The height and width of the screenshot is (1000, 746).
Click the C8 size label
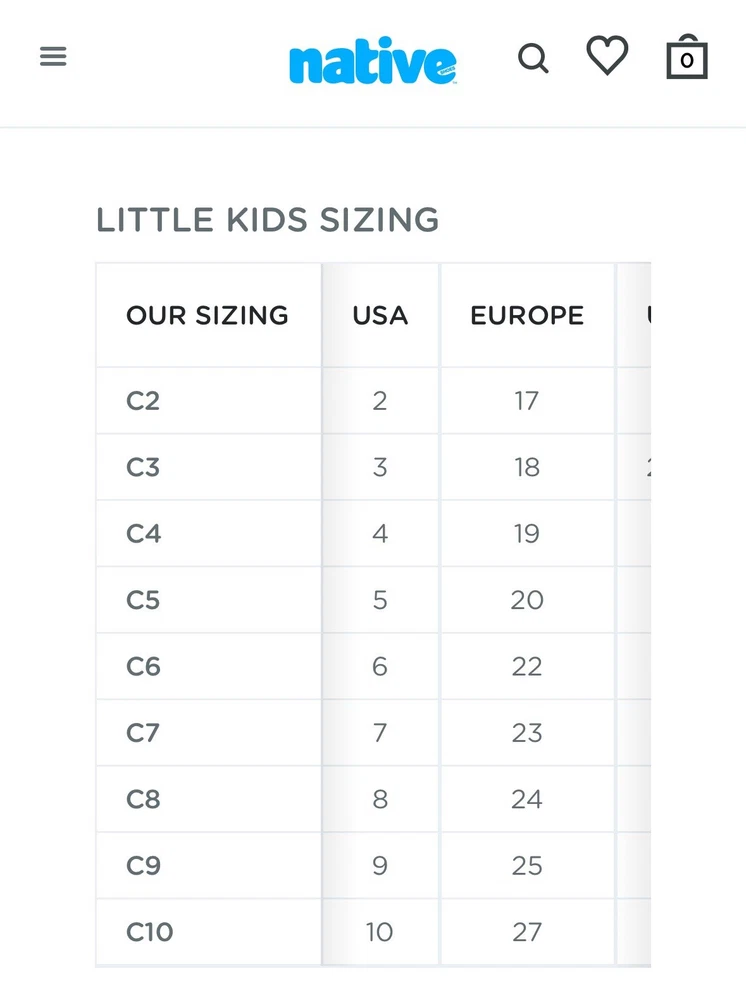pyautogui.click(x=143, y=800)
